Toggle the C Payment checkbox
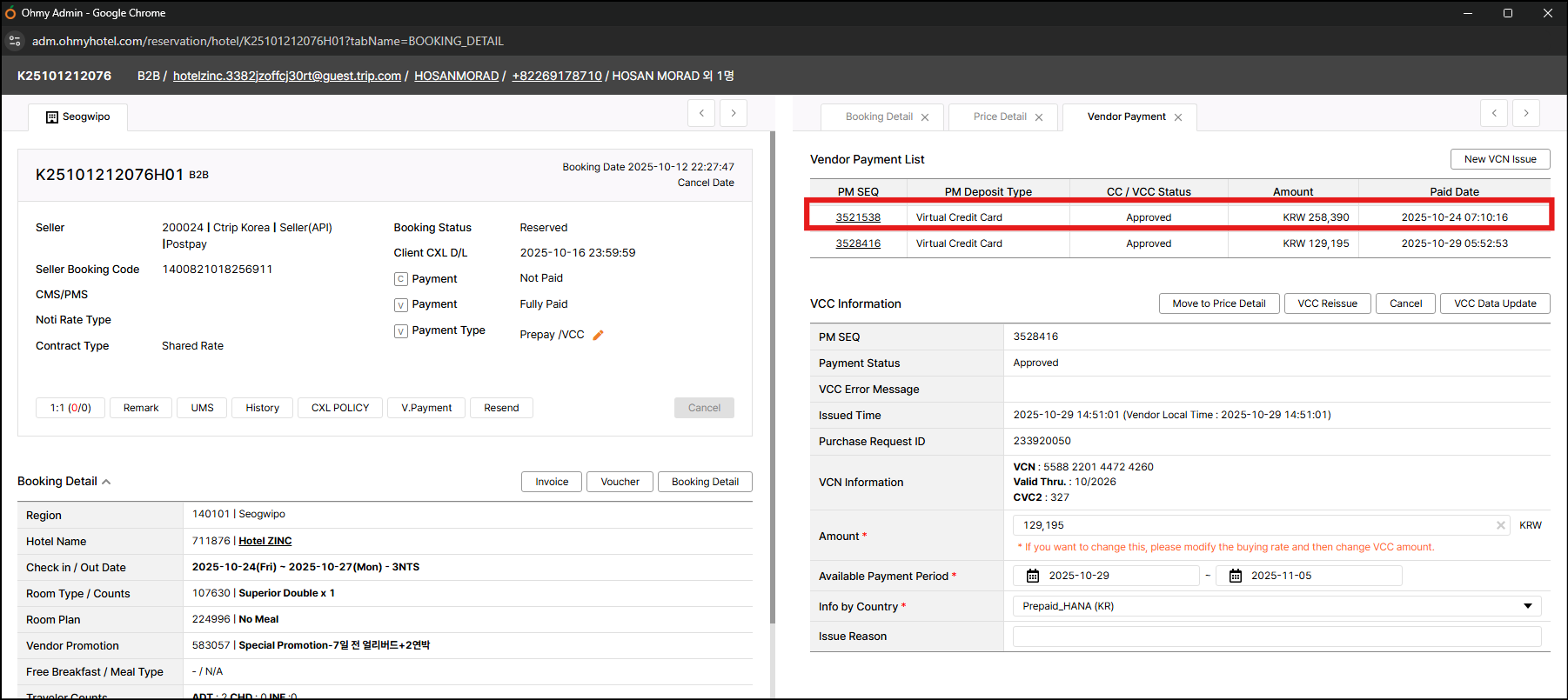 pos(401,279)
